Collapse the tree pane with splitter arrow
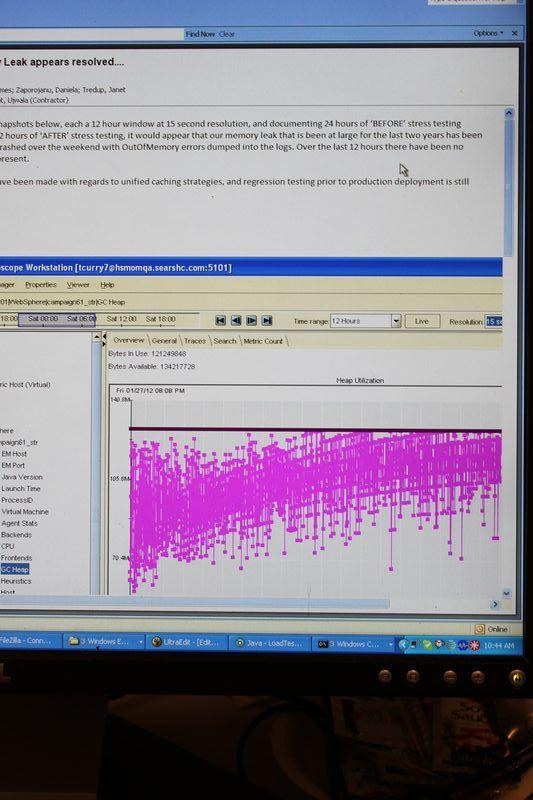 pos(105,336)
